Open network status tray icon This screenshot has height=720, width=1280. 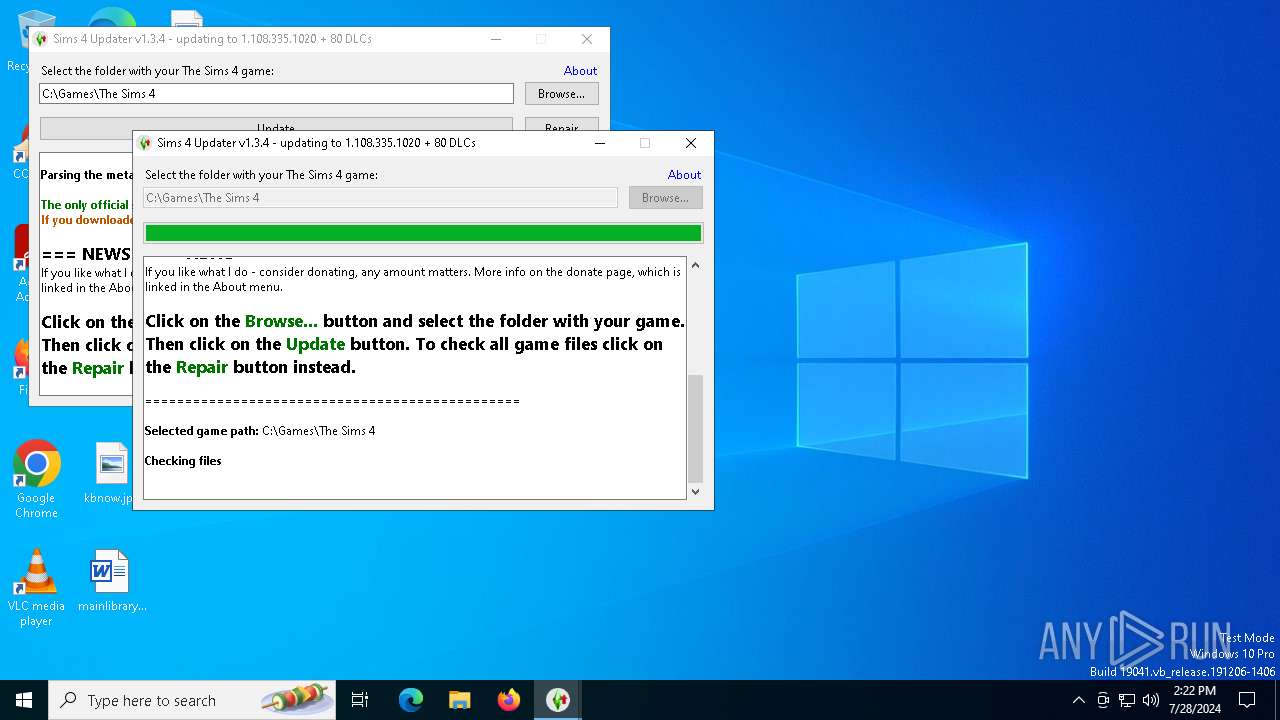(1127, 700)
